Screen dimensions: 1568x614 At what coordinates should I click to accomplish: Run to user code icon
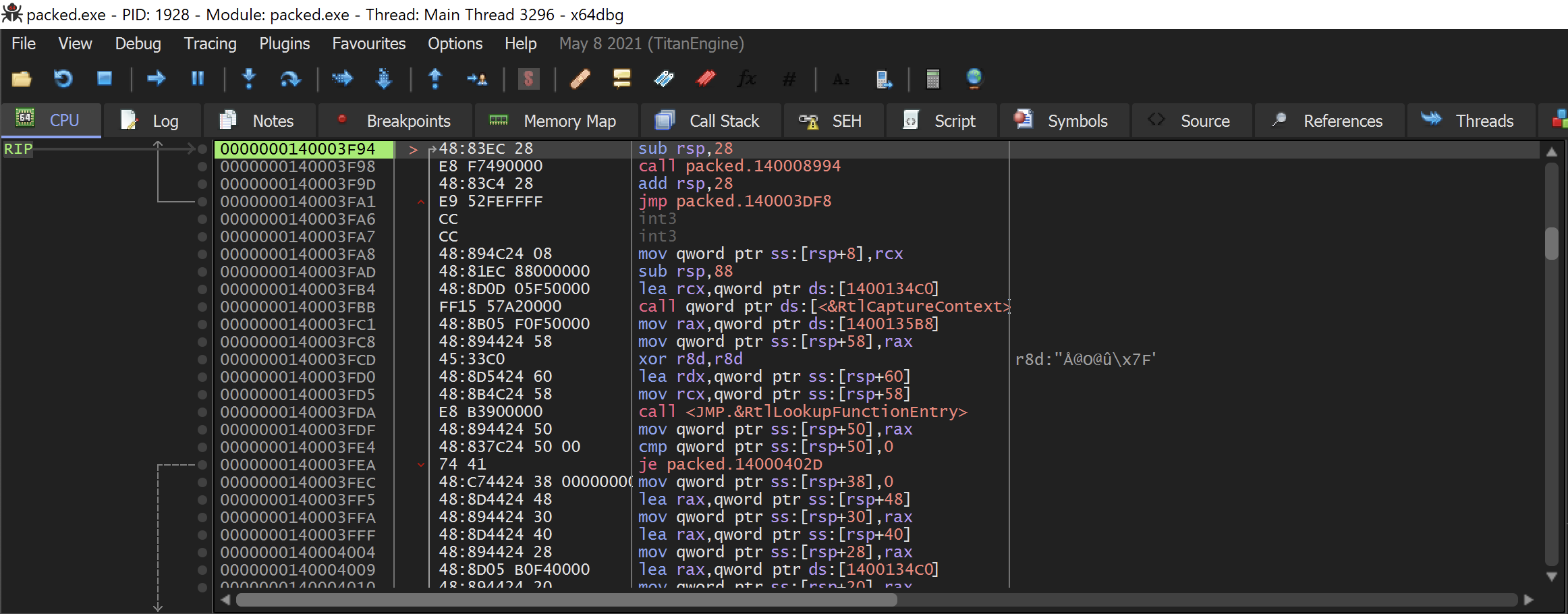pos(477,79)
